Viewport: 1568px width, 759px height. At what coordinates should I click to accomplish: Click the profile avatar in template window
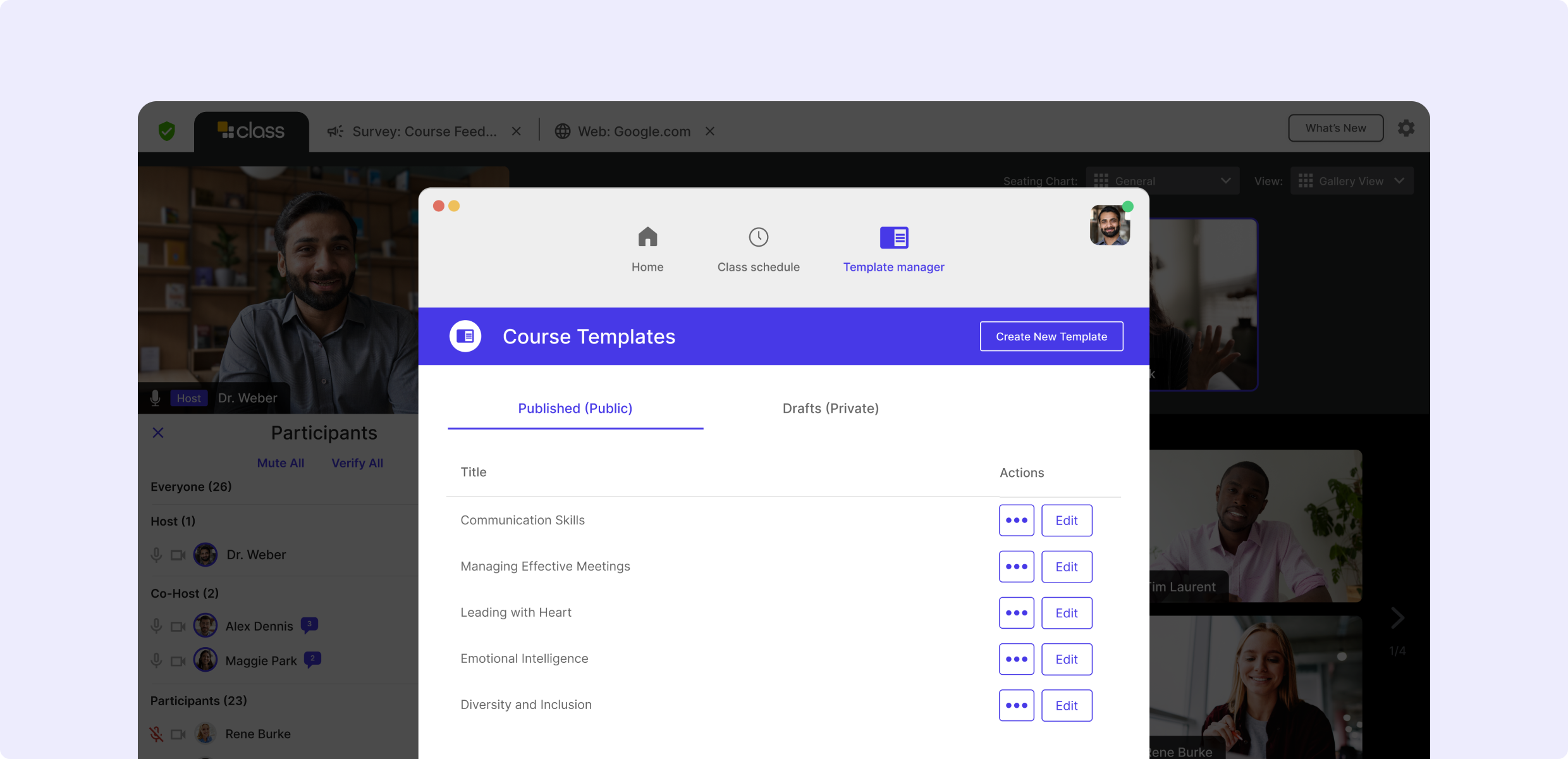point(1109,225)
